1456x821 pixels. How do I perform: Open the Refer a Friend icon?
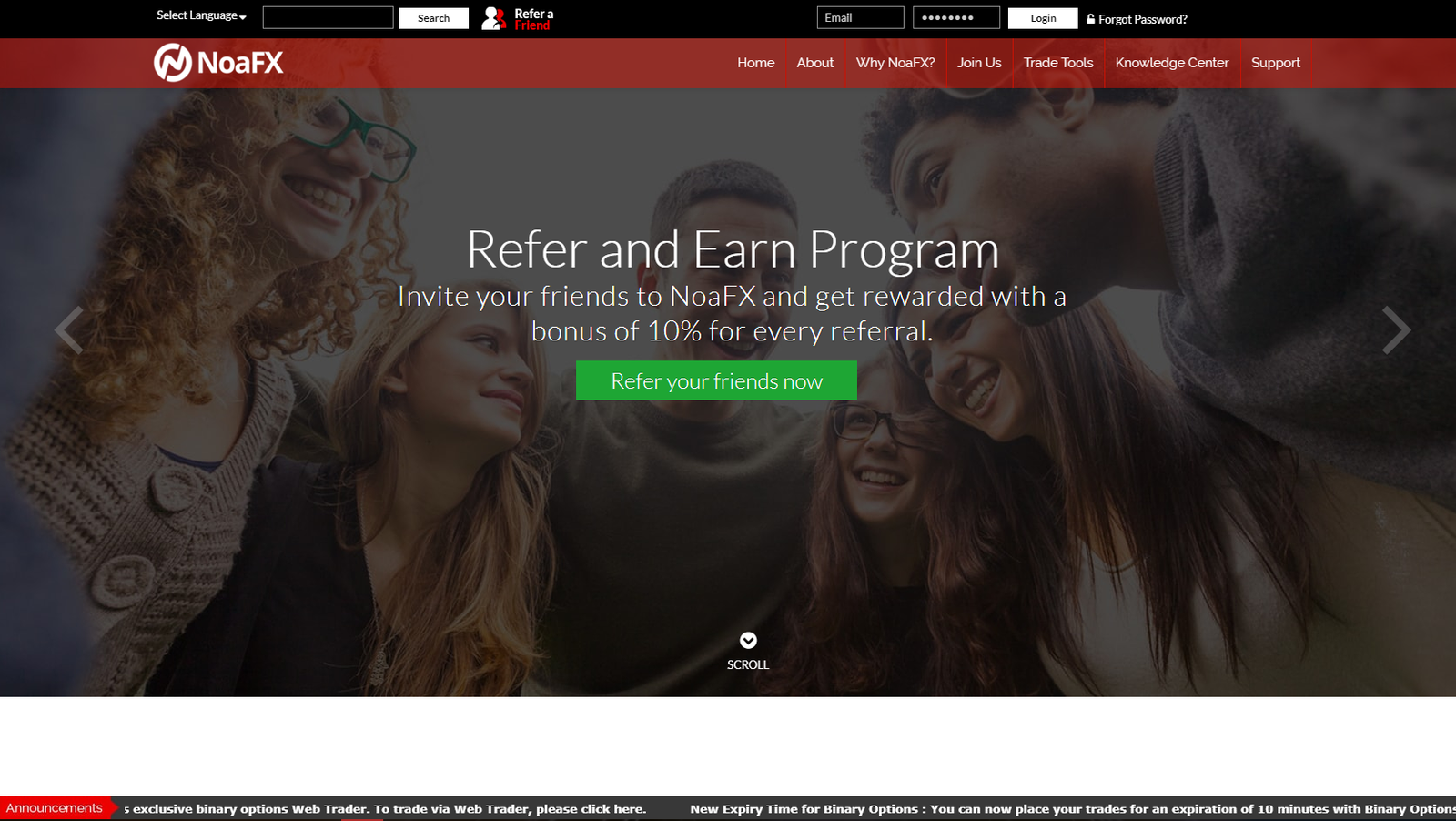click(493, 18)
